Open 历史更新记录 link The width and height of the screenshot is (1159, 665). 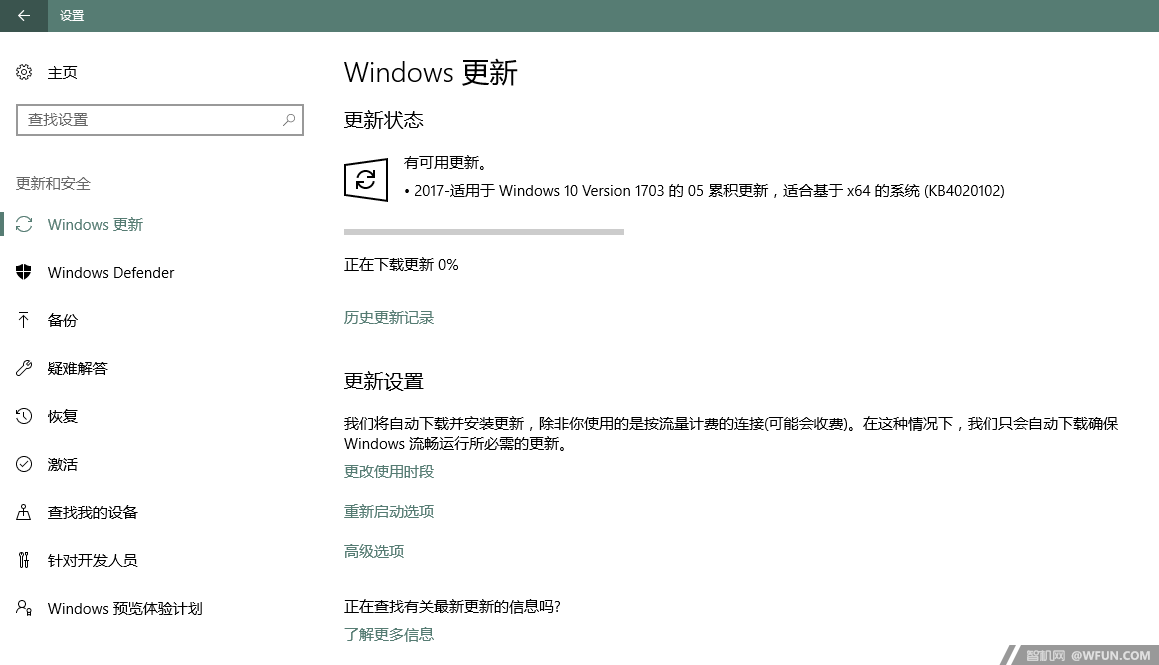pyautogui.click(x=389, y=318)
